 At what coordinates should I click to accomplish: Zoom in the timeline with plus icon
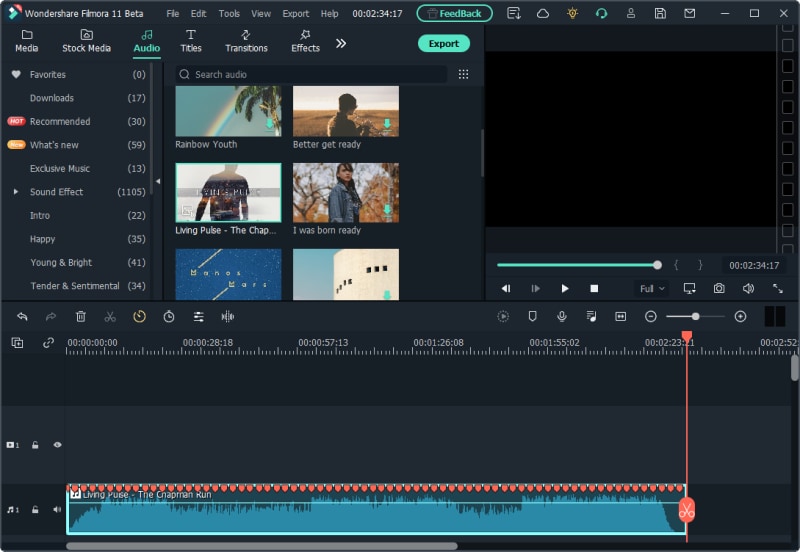pos(740,316)
